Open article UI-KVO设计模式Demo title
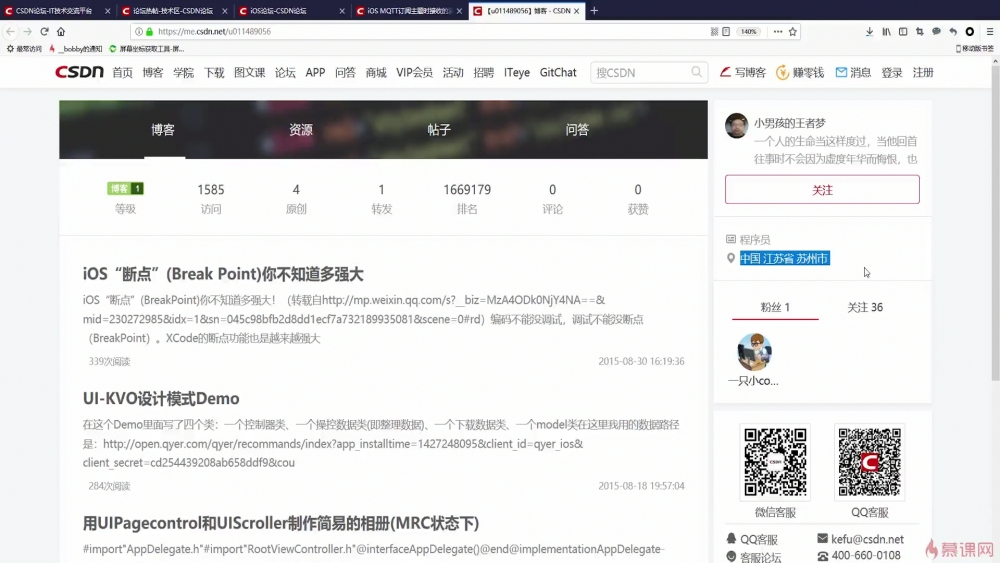Screen dimensions: 1000x563 161,398
